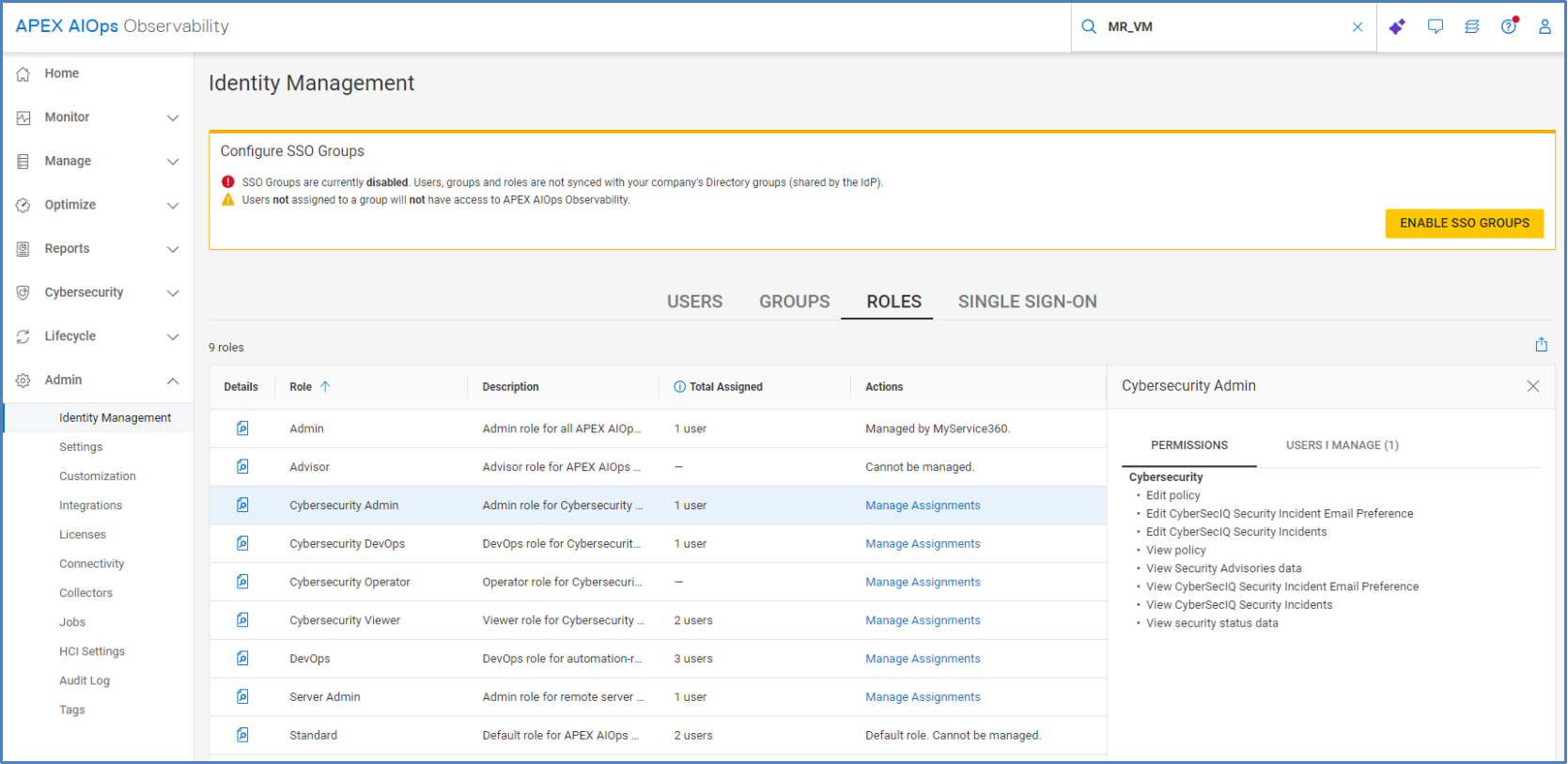This screenshot has height=764, width=1568.
Task: Expand the Lifecycle menu chevron
Action: [x=173, y=336]
